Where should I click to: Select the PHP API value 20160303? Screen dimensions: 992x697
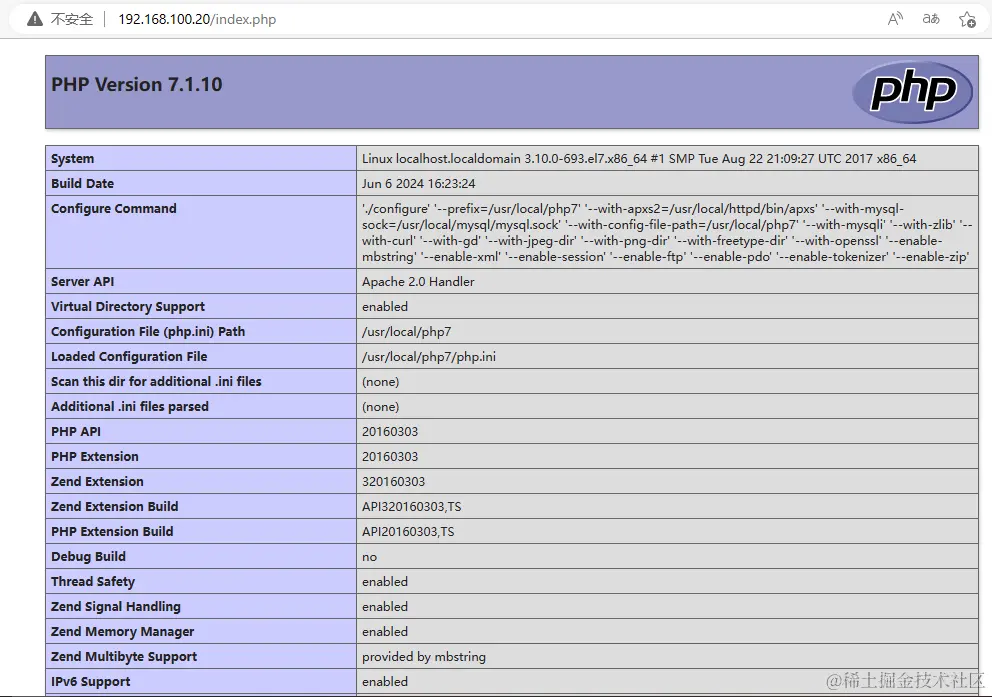[x=390, y=431]
